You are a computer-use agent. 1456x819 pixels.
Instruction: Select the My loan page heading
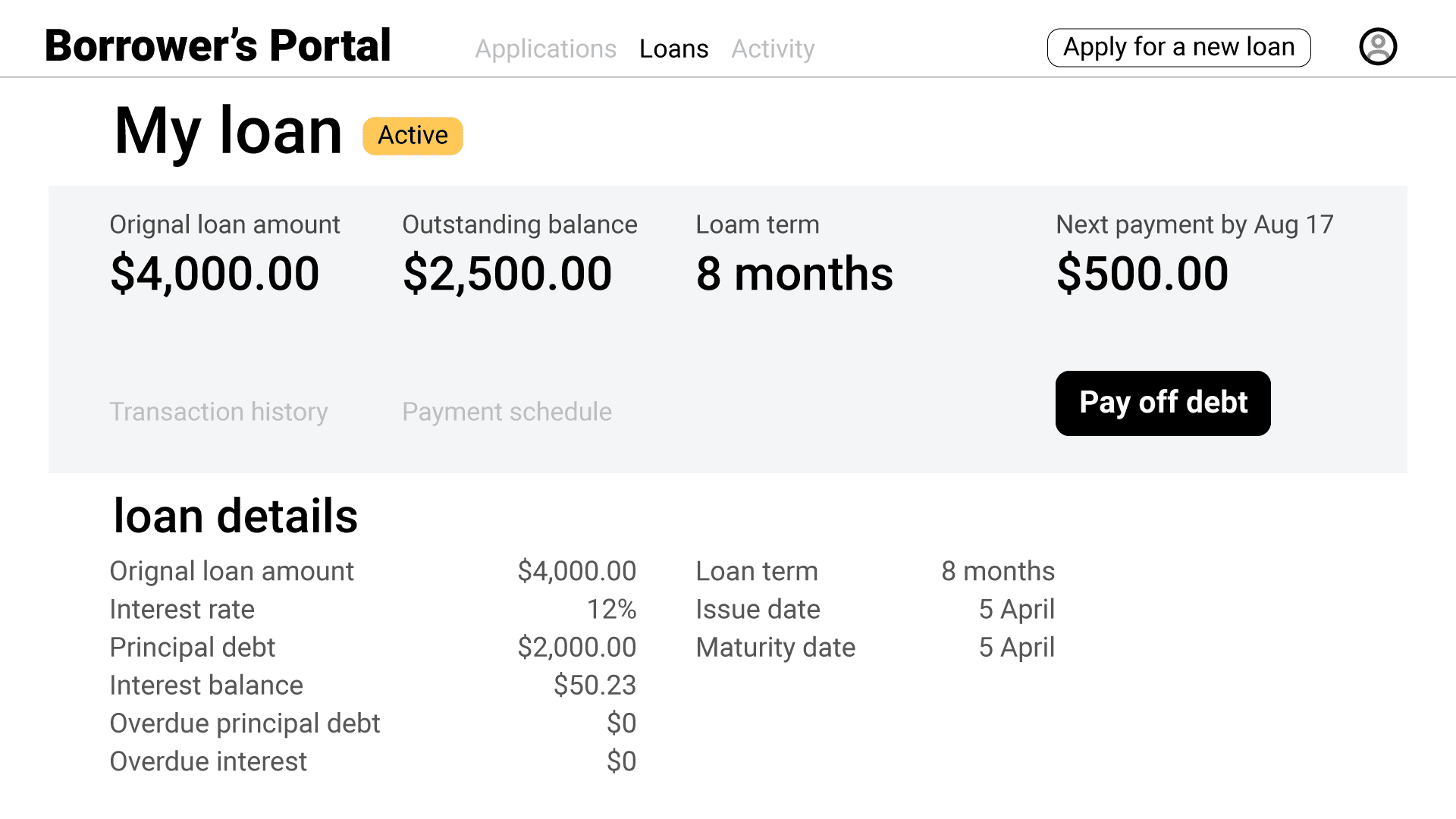[228, 132]
